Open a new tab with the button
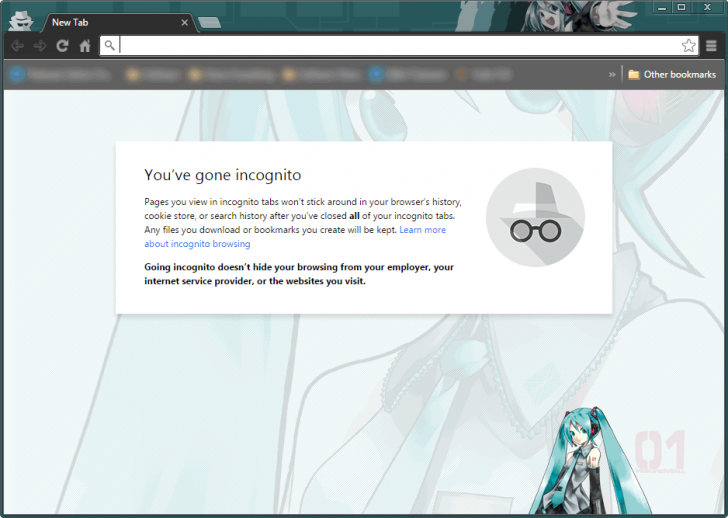 [209, 23]
